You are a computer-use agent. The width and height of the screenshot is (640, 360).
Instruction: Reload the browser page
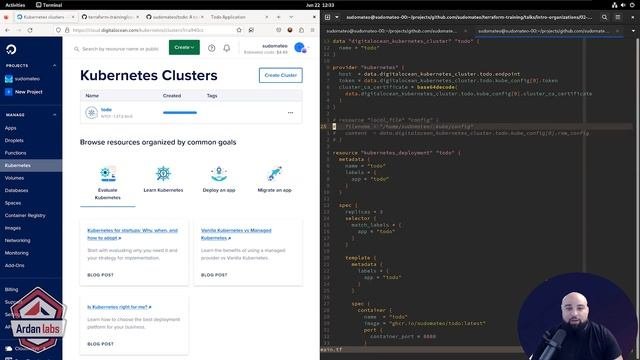[30, 30]
